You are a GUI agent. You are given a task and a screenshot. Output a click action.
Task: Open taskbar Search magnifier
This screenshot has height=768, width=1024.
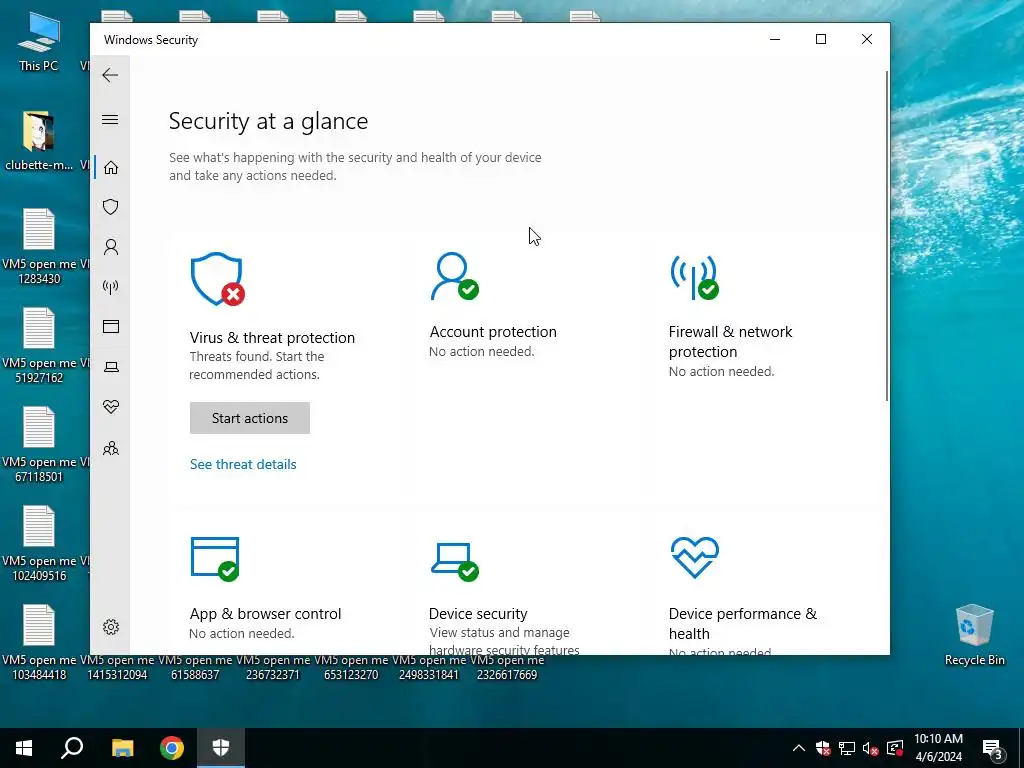pyautogui.click(x=72, y=748)
